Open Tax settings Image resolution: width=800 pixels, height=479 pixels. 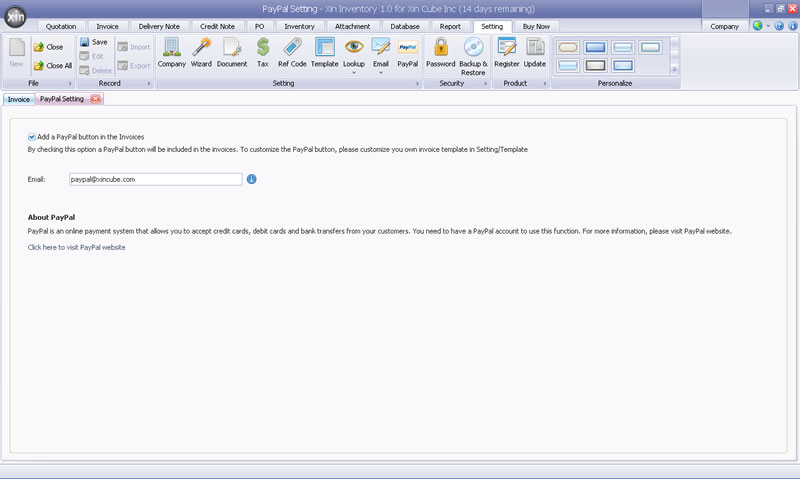coord(263,53)
